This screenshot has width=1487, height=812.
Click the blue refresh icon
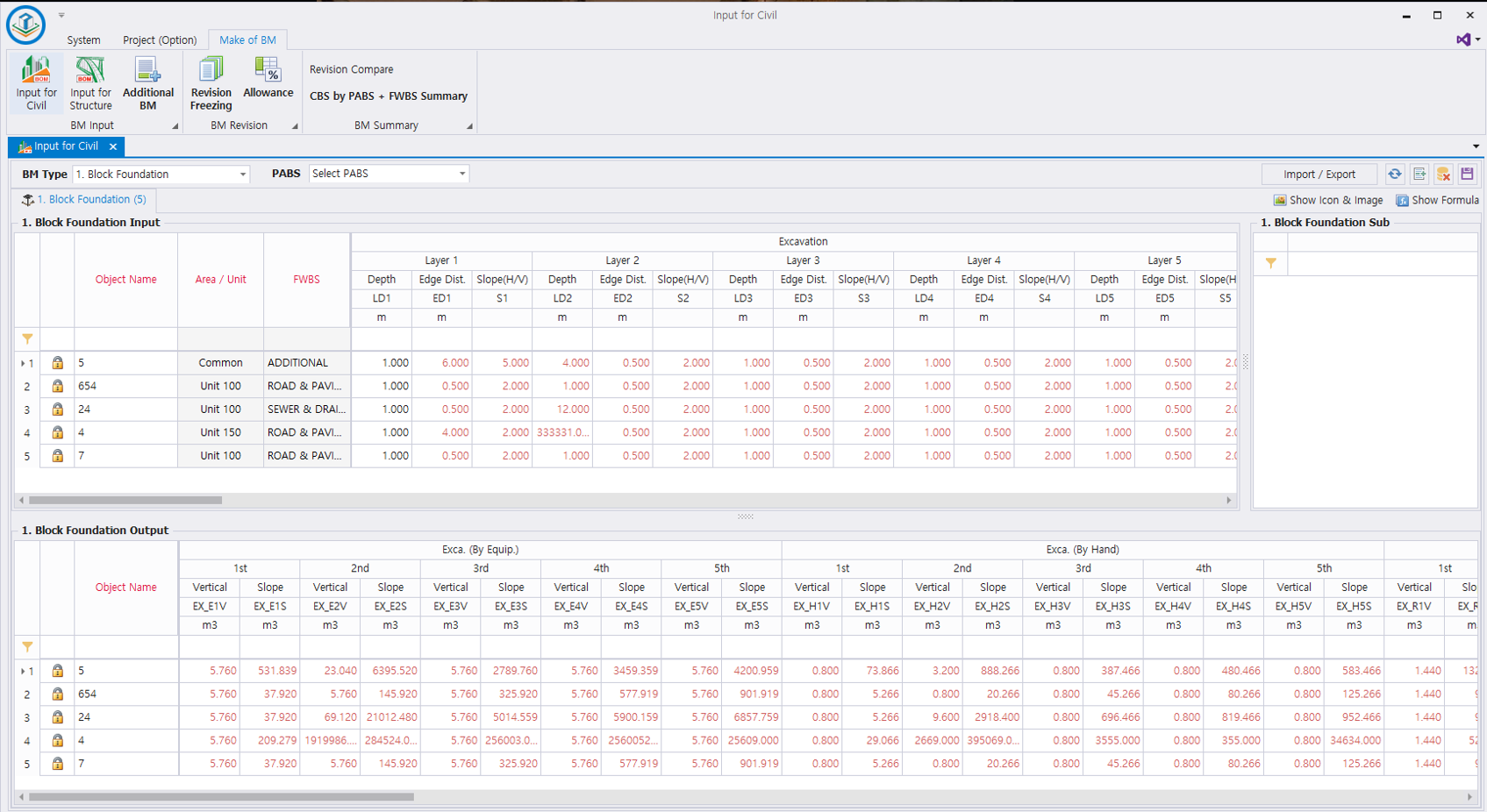pyautogui.click(x=1394, y=175)
